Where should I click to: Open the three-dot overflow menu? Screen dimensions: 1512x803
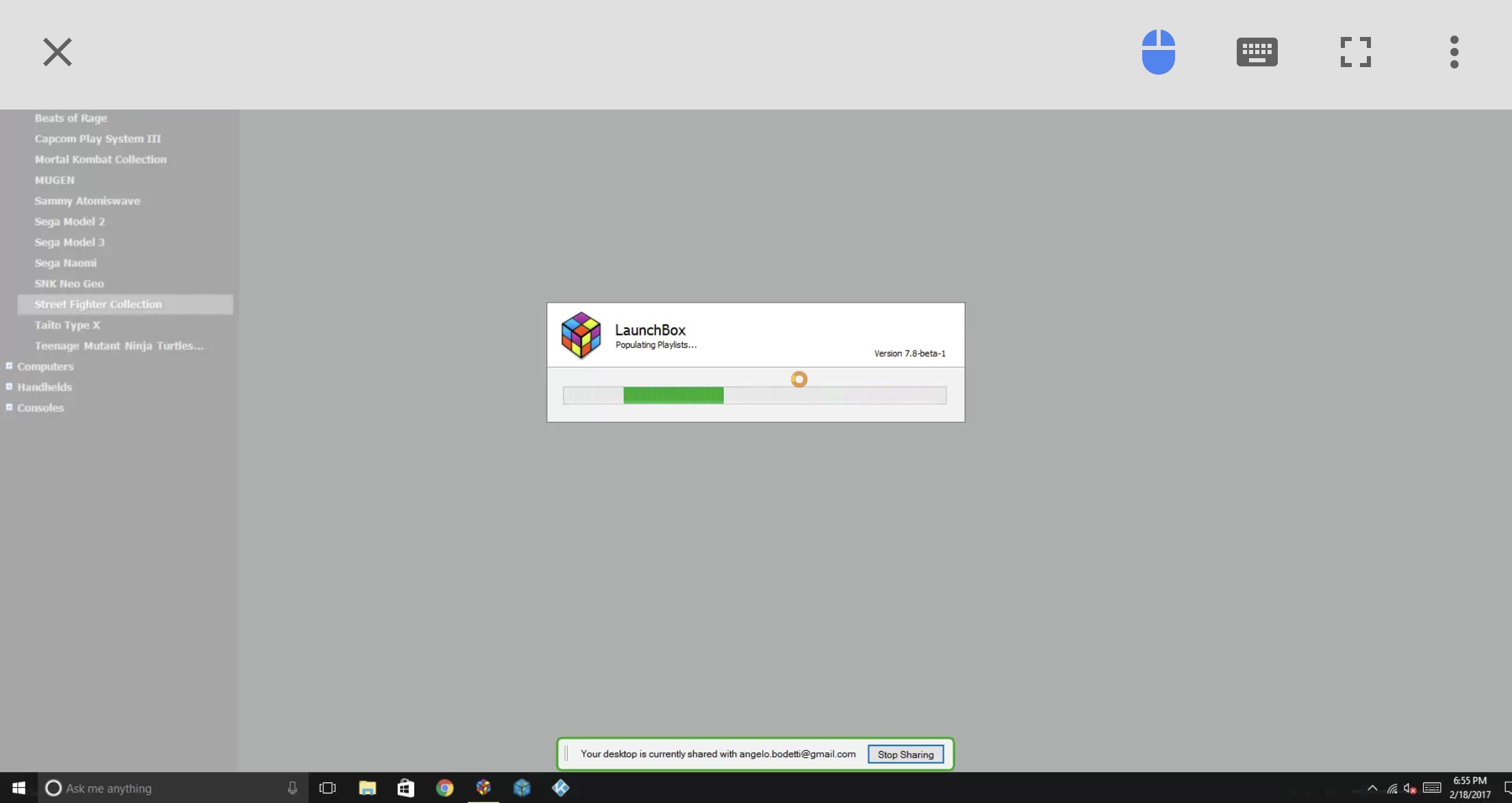(1454, 52)
